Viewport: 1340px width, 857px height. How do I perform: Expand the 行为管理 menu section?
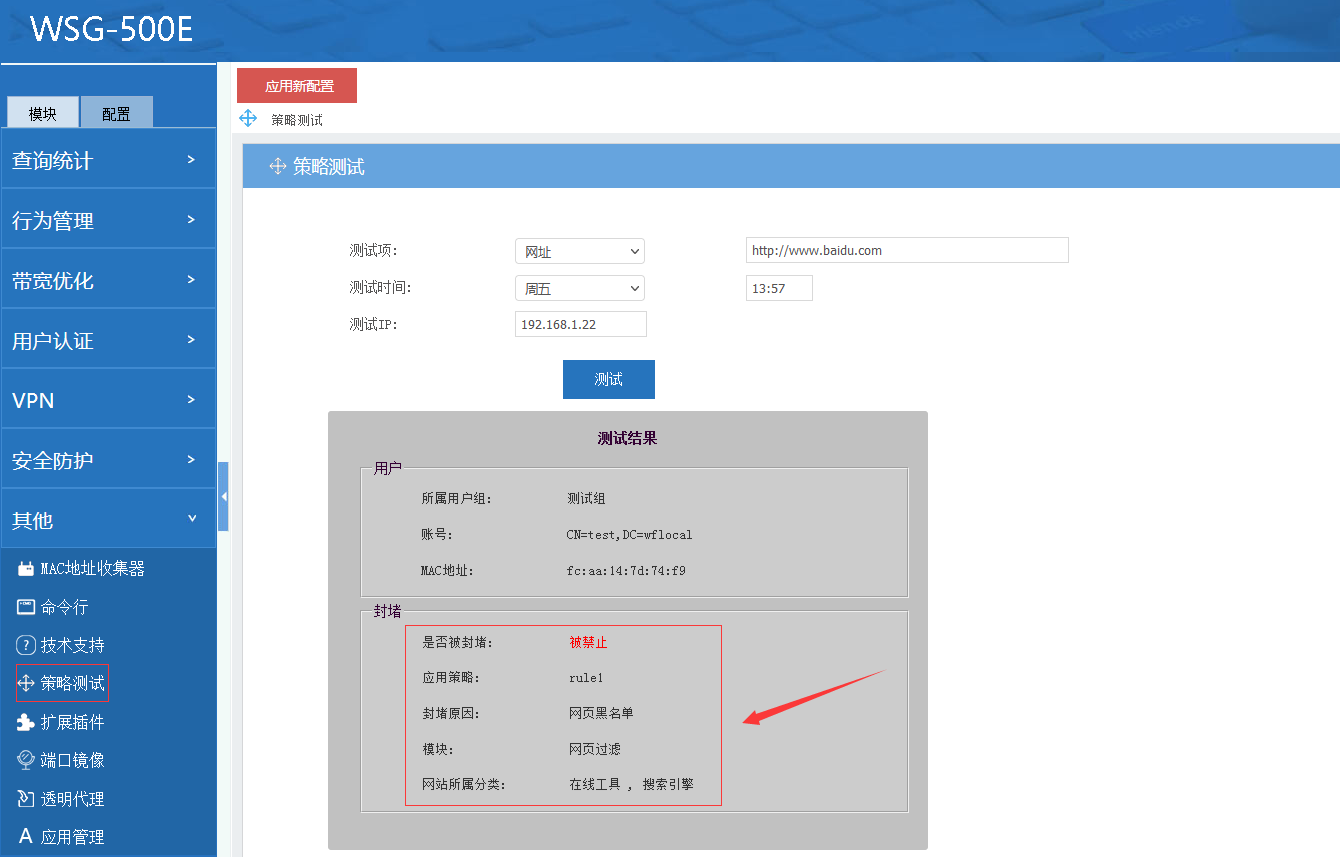pyautogui.click(x=108, y=220)
